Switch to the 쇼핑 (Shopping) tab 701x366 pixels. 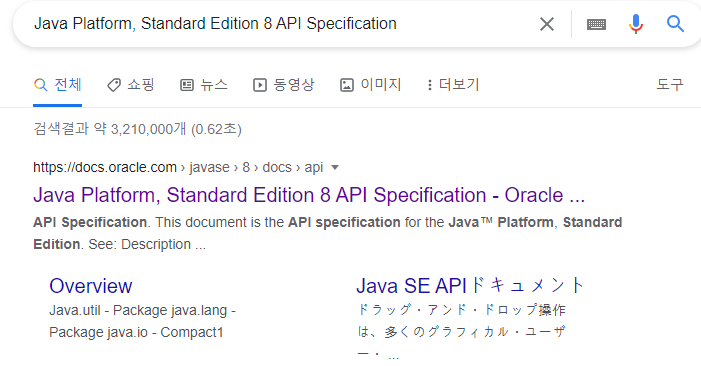[131, 84]
